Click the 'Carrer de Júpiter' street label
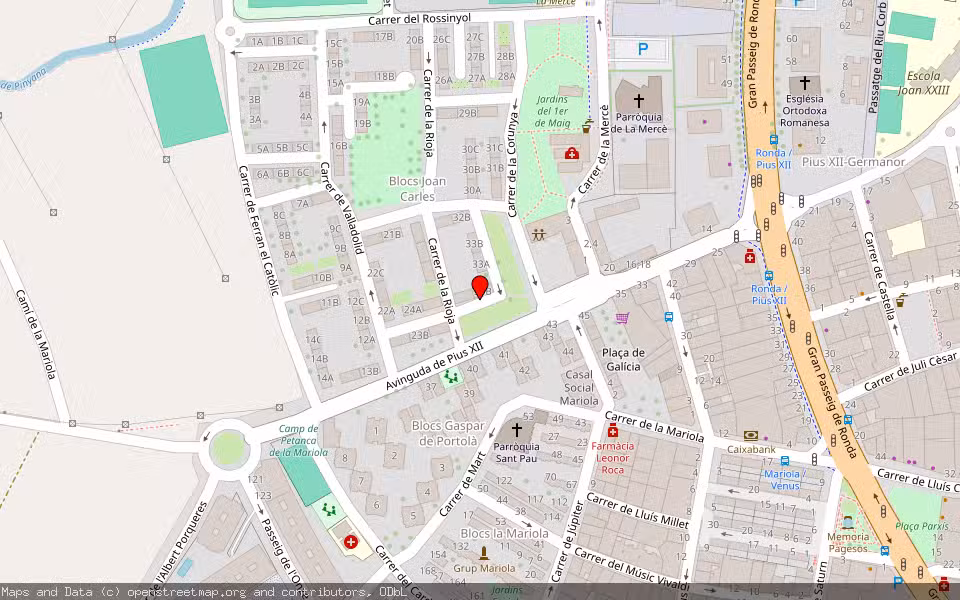Image resolution: width=960 pixels, height=600 pixels. pyautogui.click(x=569, y=540)
